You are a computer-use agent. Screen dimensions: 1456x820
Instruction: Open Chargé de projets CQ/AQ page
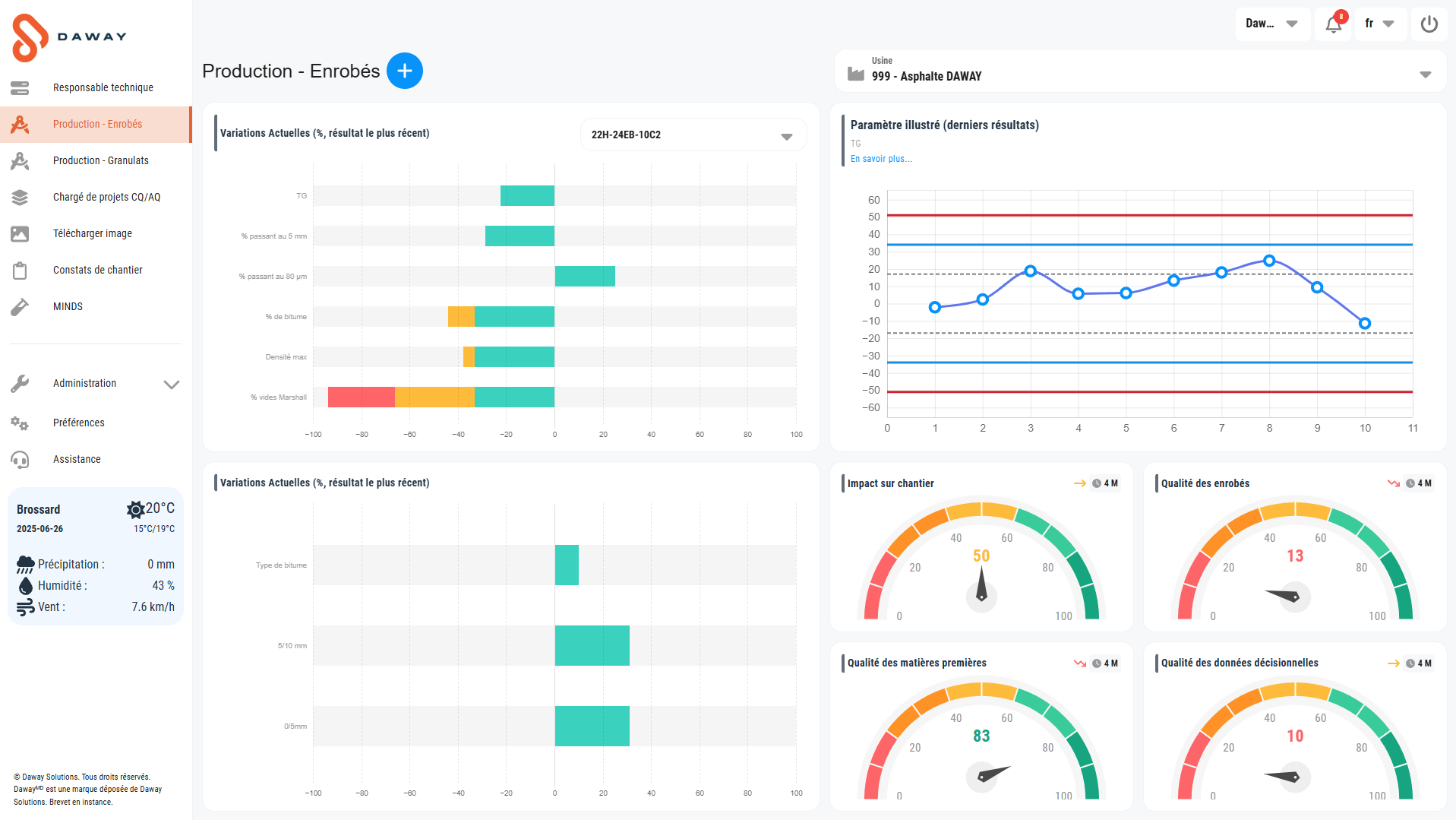pos(106,198)
